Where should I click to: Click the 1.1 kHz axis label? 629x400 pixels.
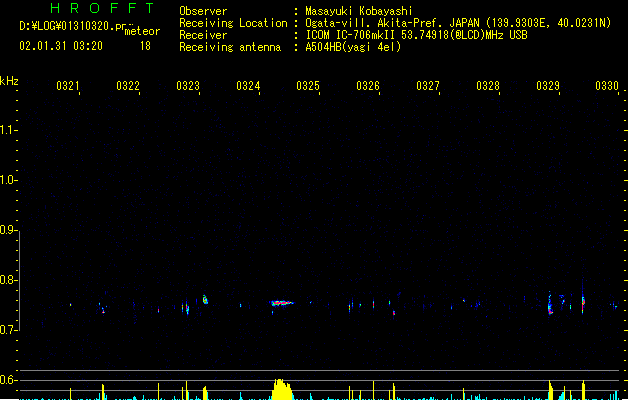click(8, 130)
